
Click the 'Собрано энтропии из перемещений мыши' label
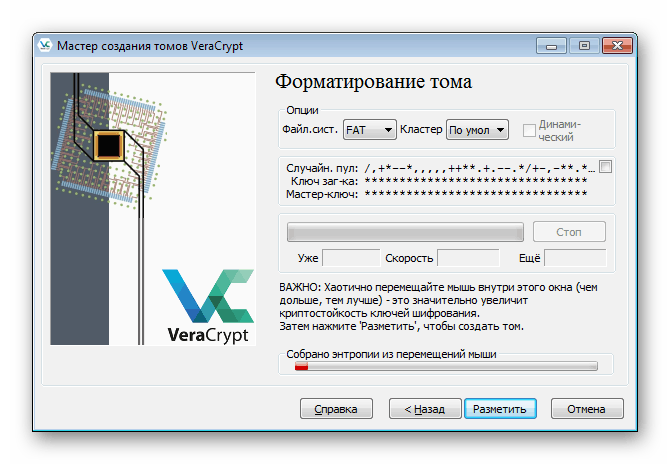pyautogui.click(x=391, y=354)
